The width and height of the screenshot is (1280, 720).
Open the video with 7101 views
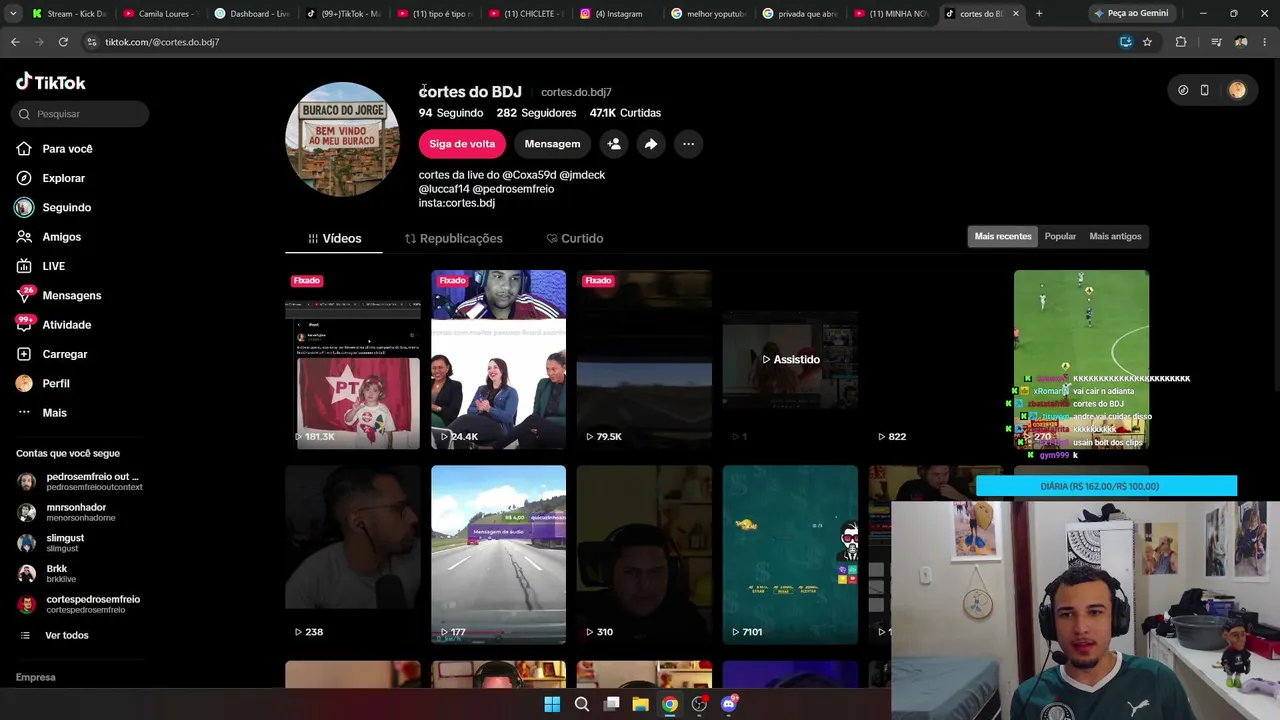click(x=790, y=555)
